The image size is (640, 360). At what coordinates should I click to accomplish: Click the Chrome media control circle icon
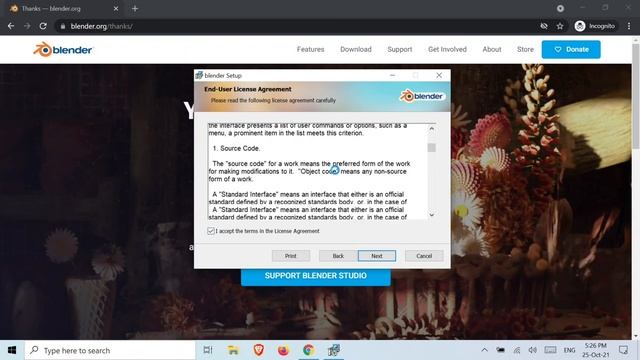pos(560,8)
